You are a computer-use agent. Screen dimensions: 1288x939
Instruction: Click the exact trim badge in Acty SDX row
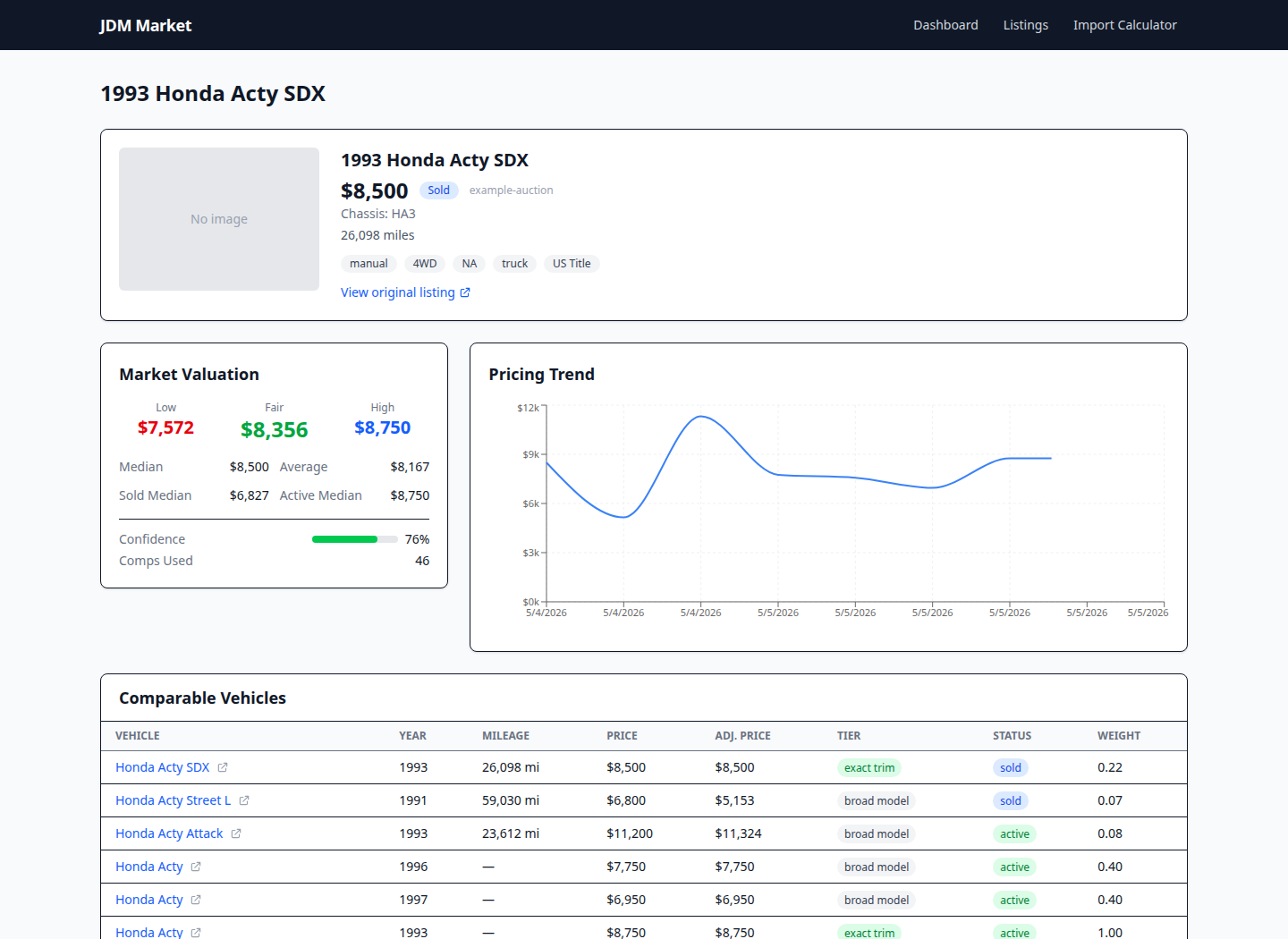(x=869, y=767)
